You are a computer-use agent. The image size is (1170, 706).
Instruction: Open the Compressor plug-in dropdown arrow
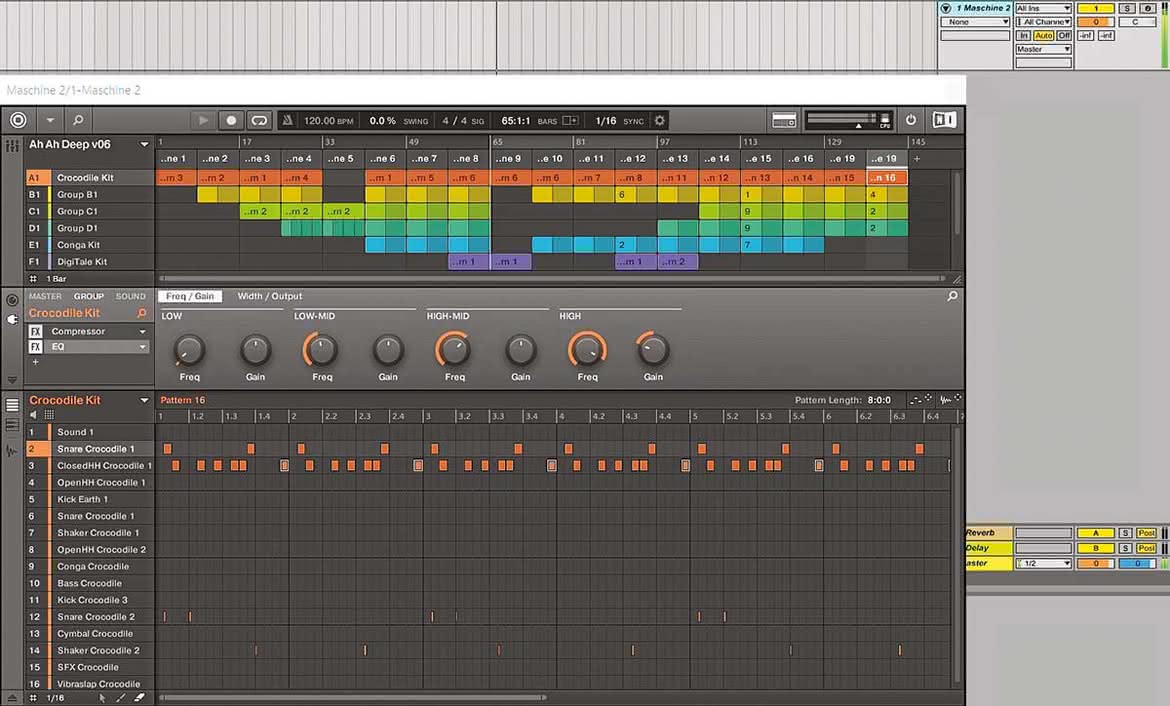(143, 331)
